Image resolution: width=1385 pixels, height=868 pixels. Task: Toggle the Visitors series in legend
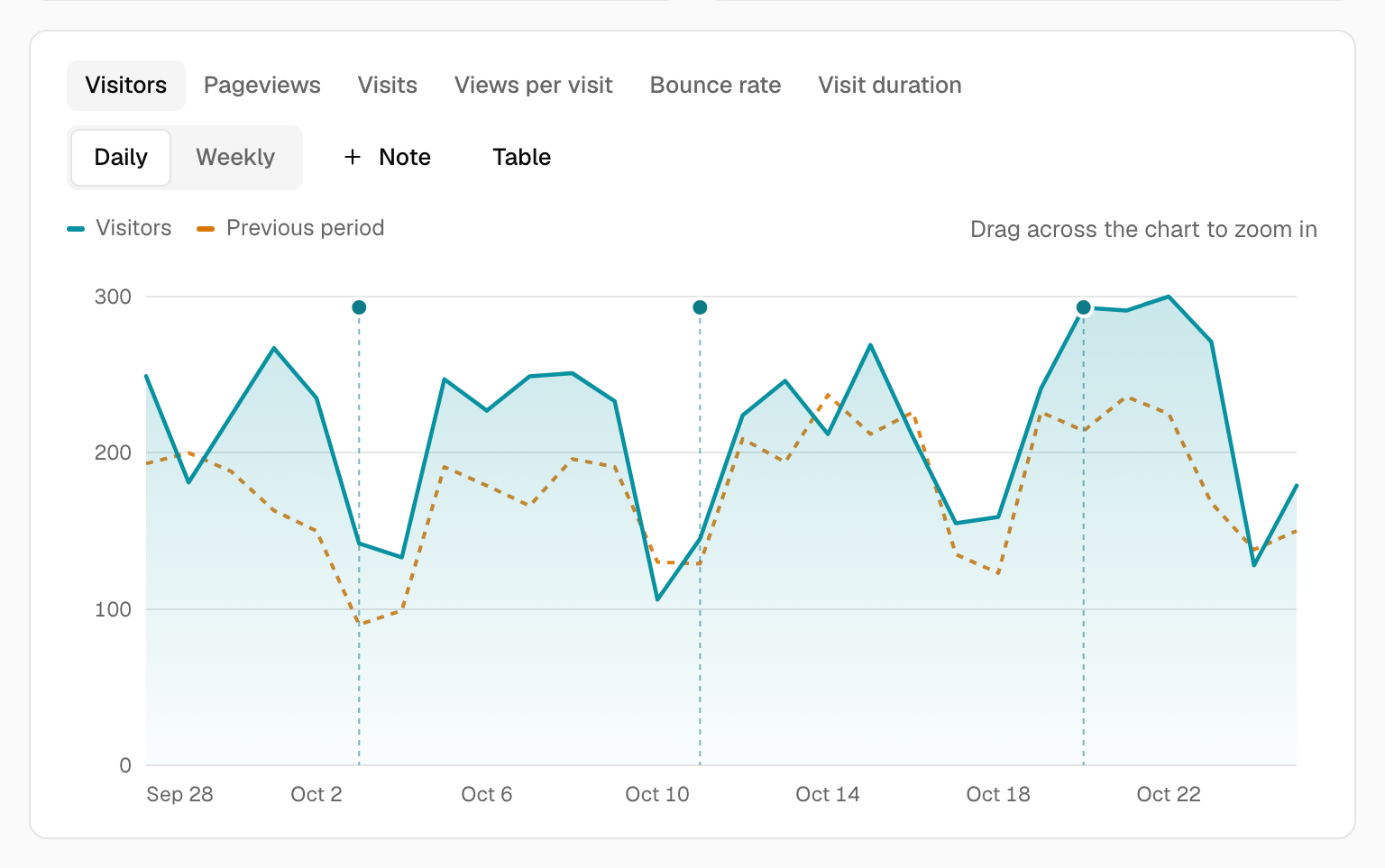tap(119, 228)
